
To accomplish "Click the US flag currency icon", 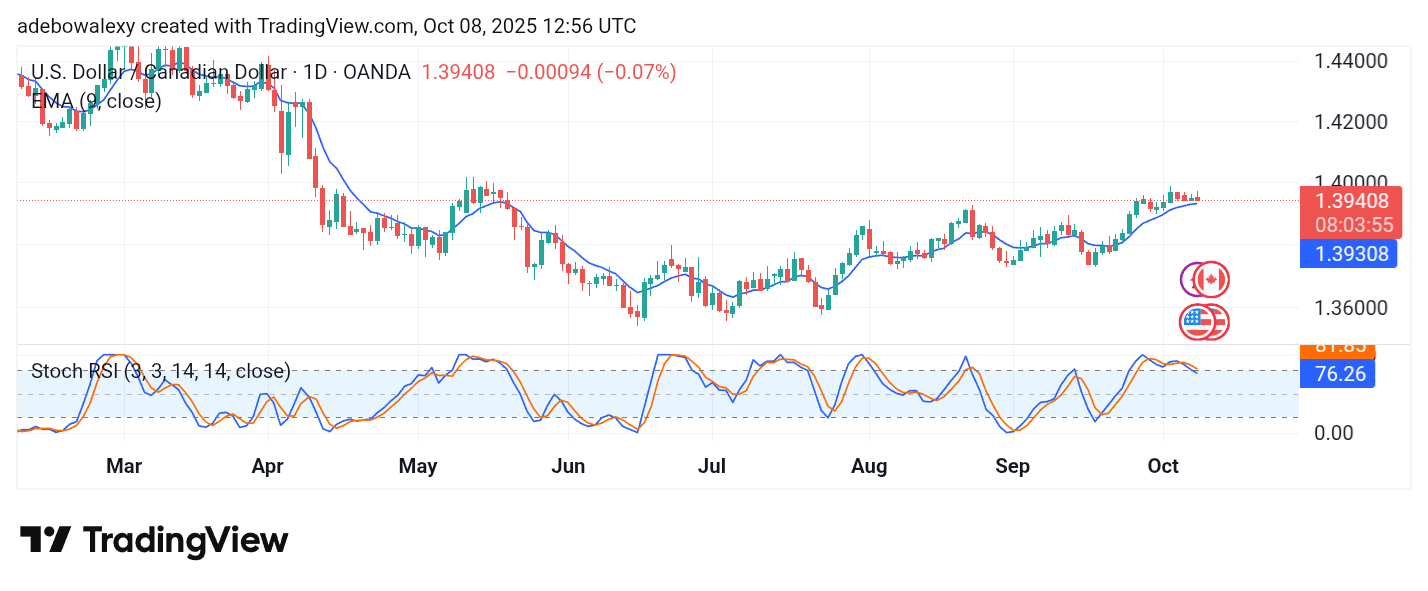I will click(1196, 322).
